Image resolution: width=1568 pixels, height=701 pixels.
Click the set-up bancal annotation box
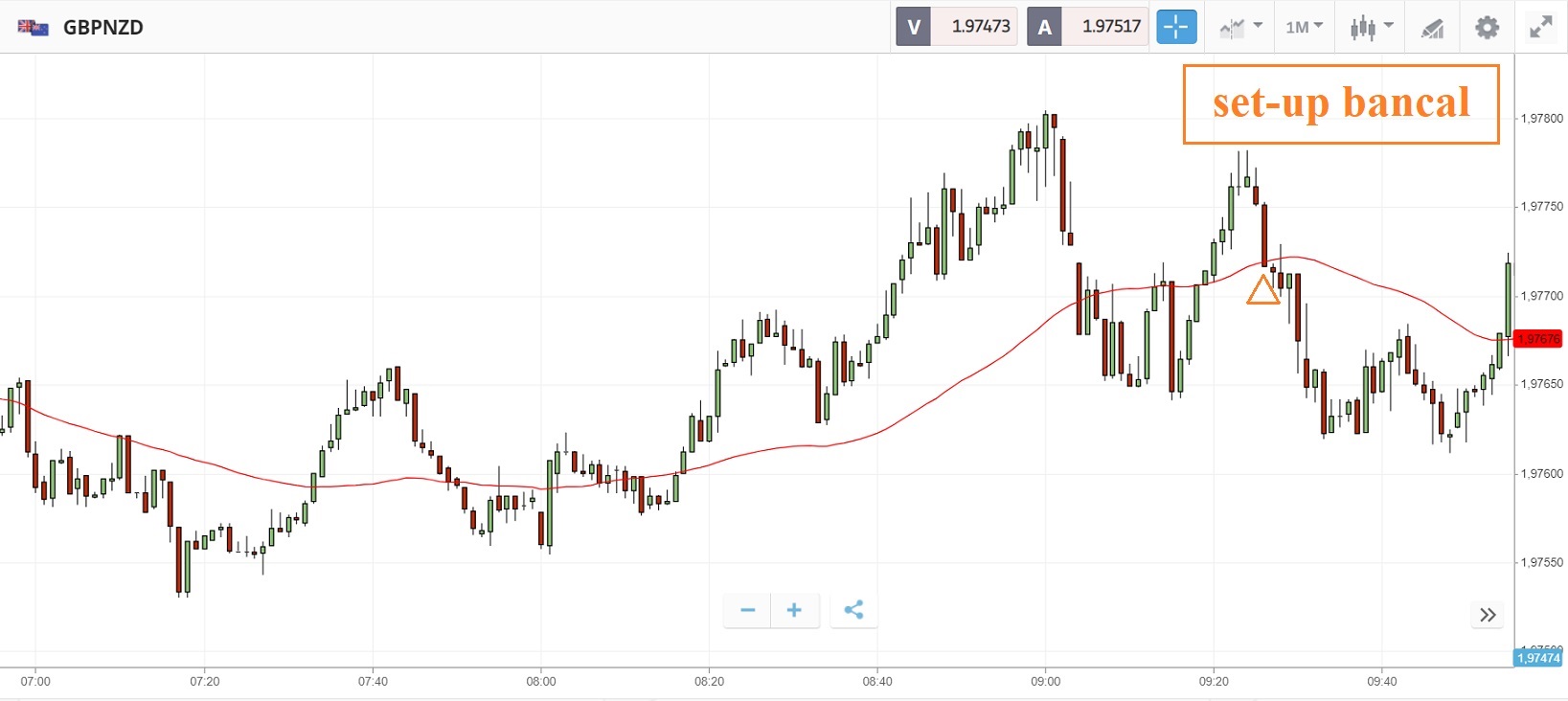(x=1340, y=103)
